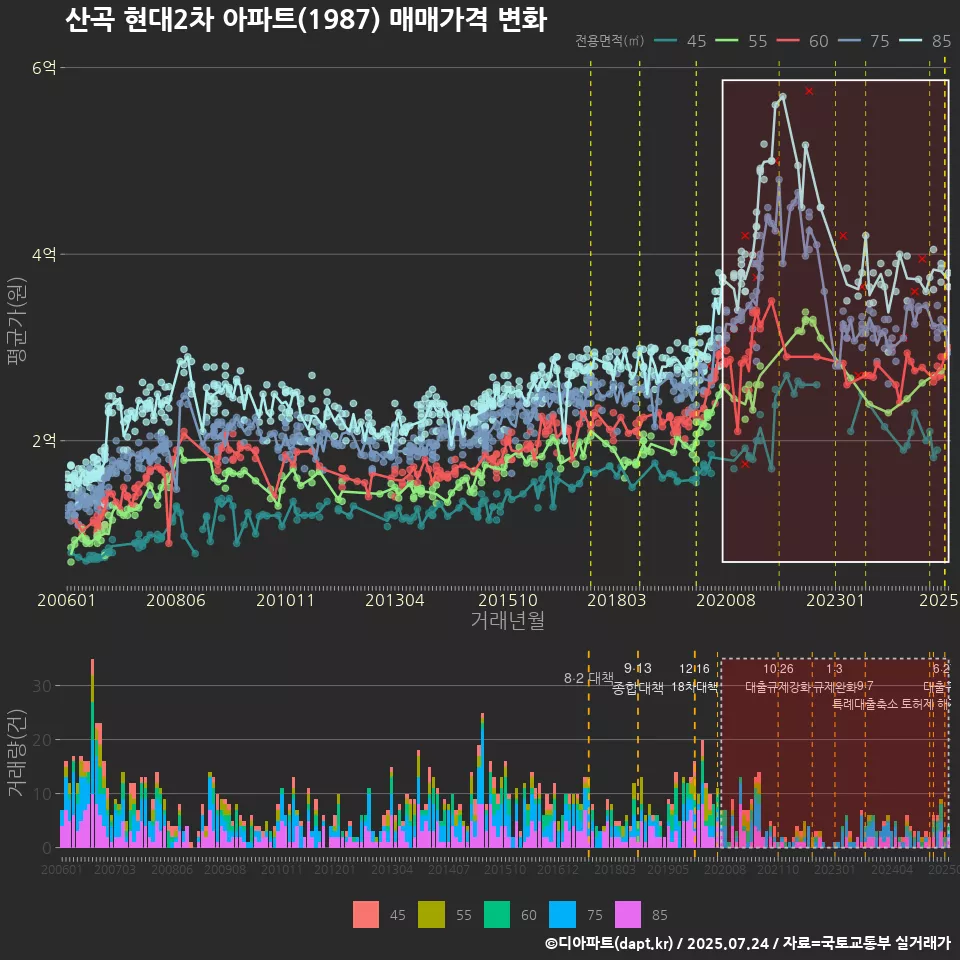Click the 201407 tick on volume chart
This screenshot has height=960, width=960.
[449, 869]
